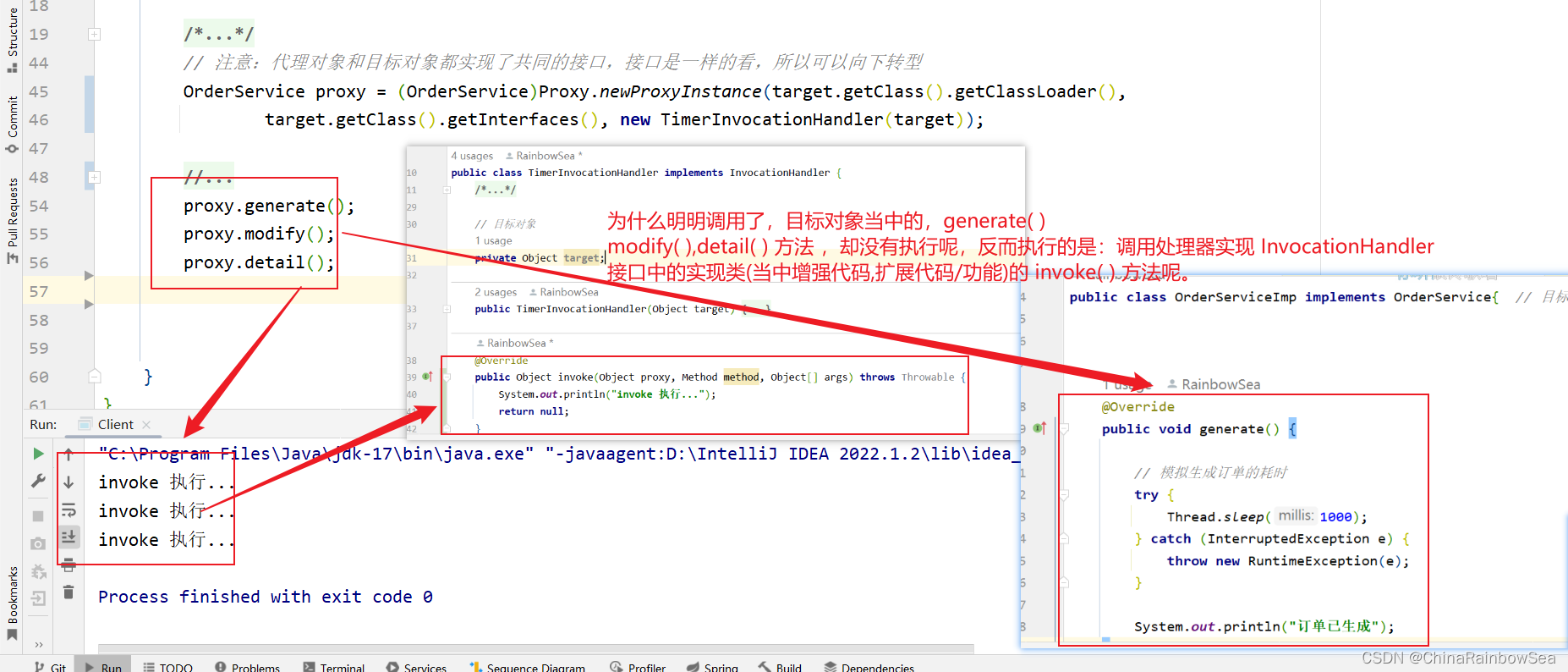Click RainbowSea author hint above generate method

click(1214, 384)
